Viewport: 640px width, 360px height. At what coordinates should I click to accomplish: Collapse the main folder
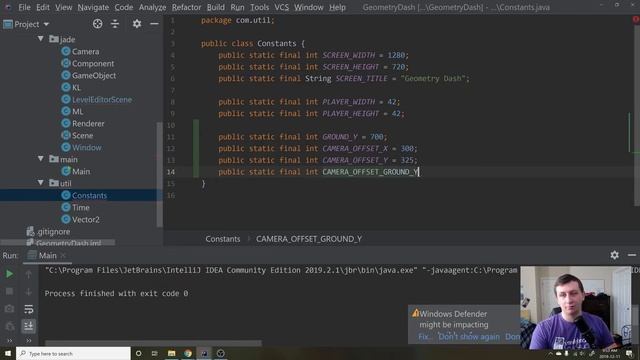click(40, 159)
